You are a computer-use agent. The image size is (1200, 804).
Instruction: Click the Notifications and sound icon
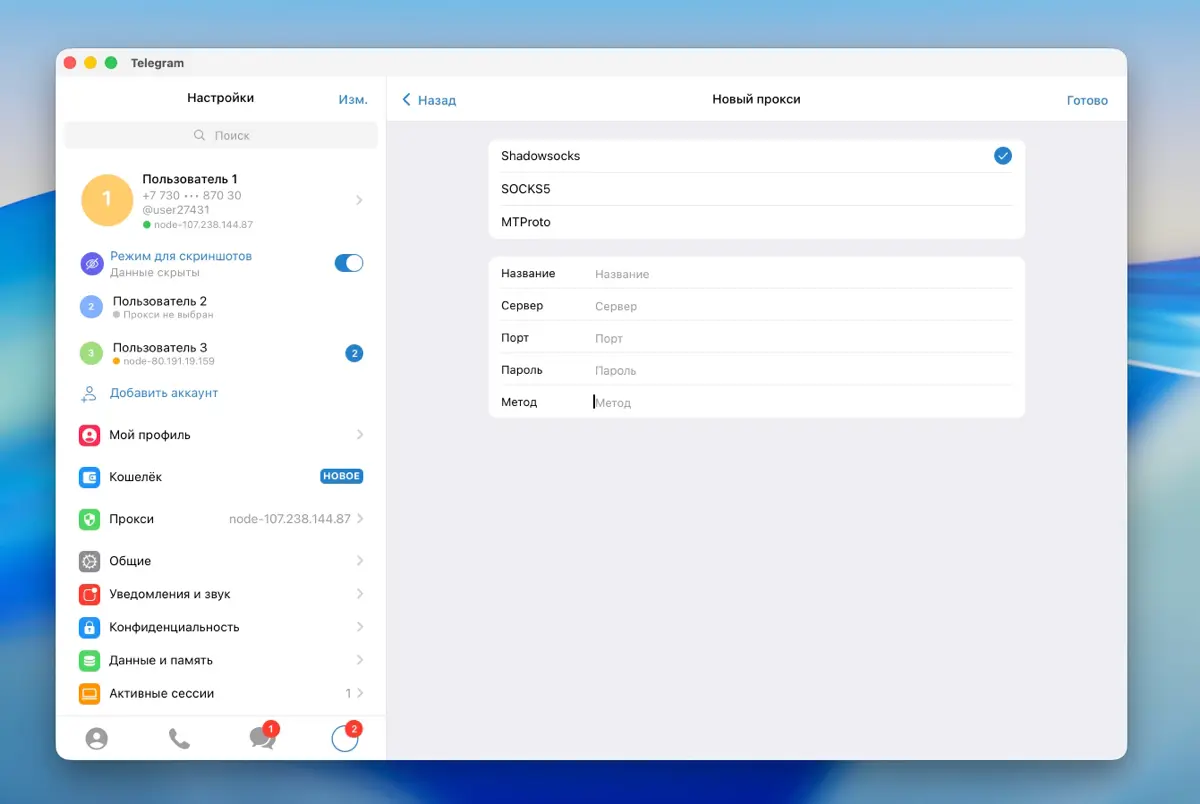click(x=90, y=594)
